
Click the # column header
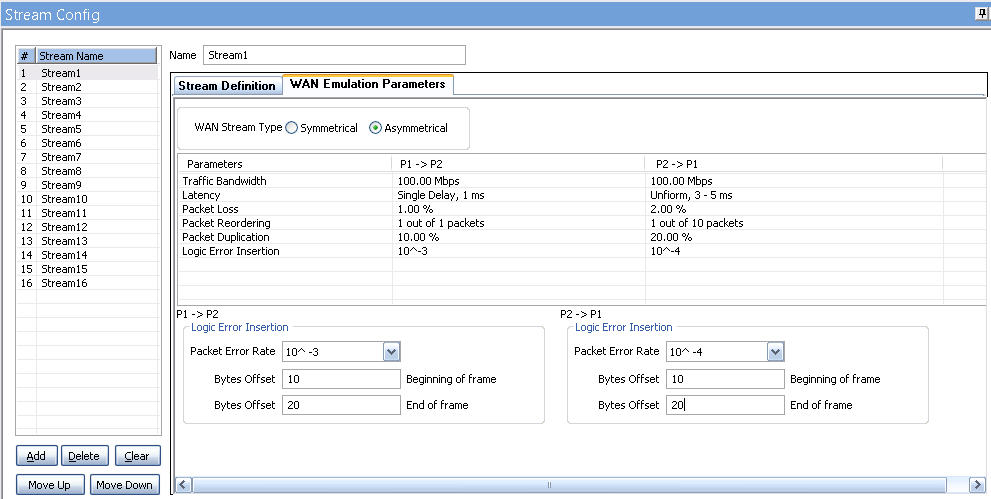click(x=27, y=56)
